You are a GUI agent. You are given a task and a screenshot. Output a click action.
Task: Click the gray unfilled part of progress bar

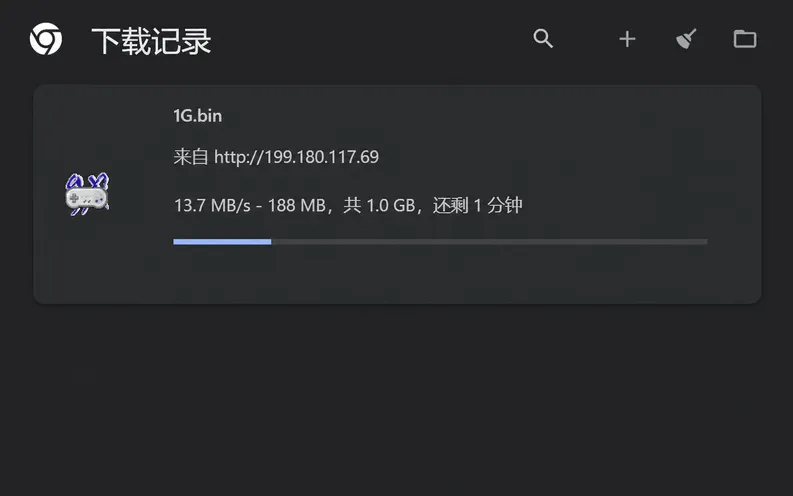[x=489, y=242]
